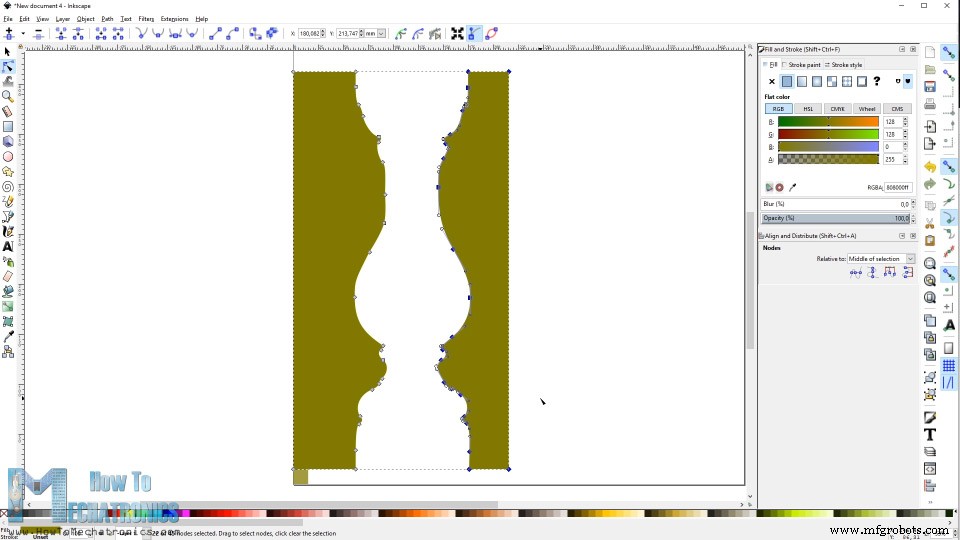
Task: Expand the insert node options arrow
Action: tap(23, 33)
